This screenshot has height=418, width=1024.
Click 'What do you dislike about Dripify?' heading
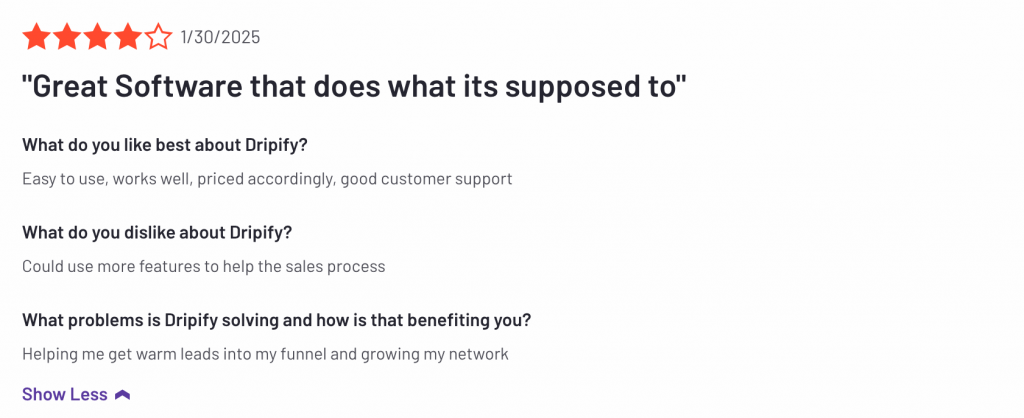tap(157, 233)
